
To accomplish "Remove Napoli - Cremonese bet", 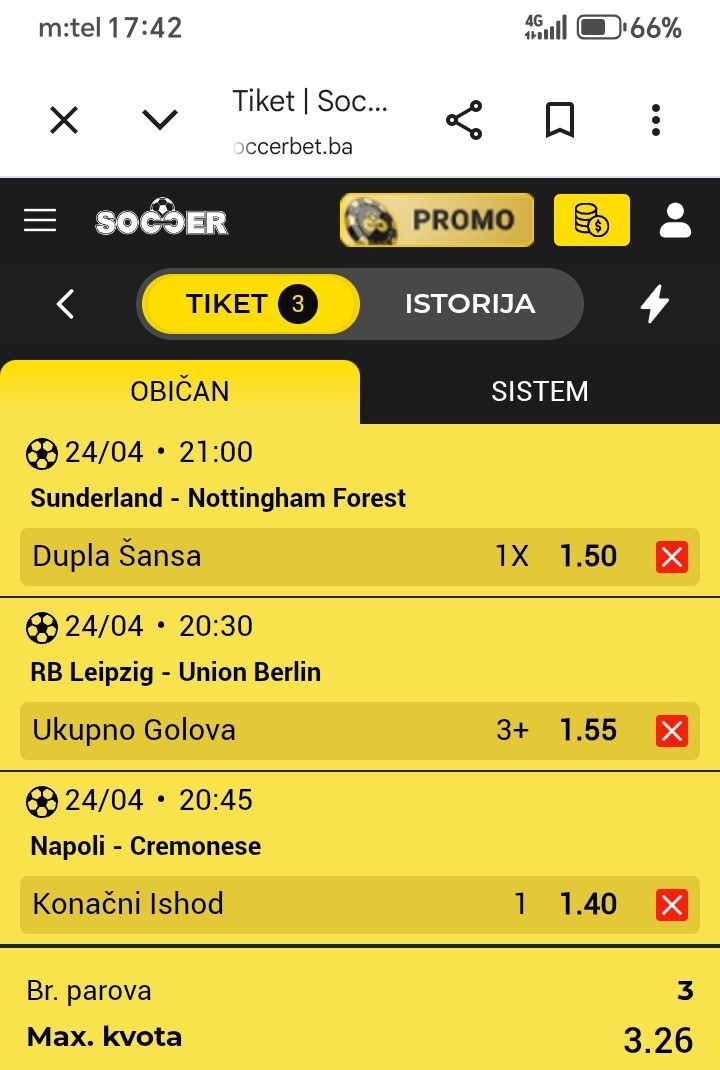I will click(x=671, y=905).
